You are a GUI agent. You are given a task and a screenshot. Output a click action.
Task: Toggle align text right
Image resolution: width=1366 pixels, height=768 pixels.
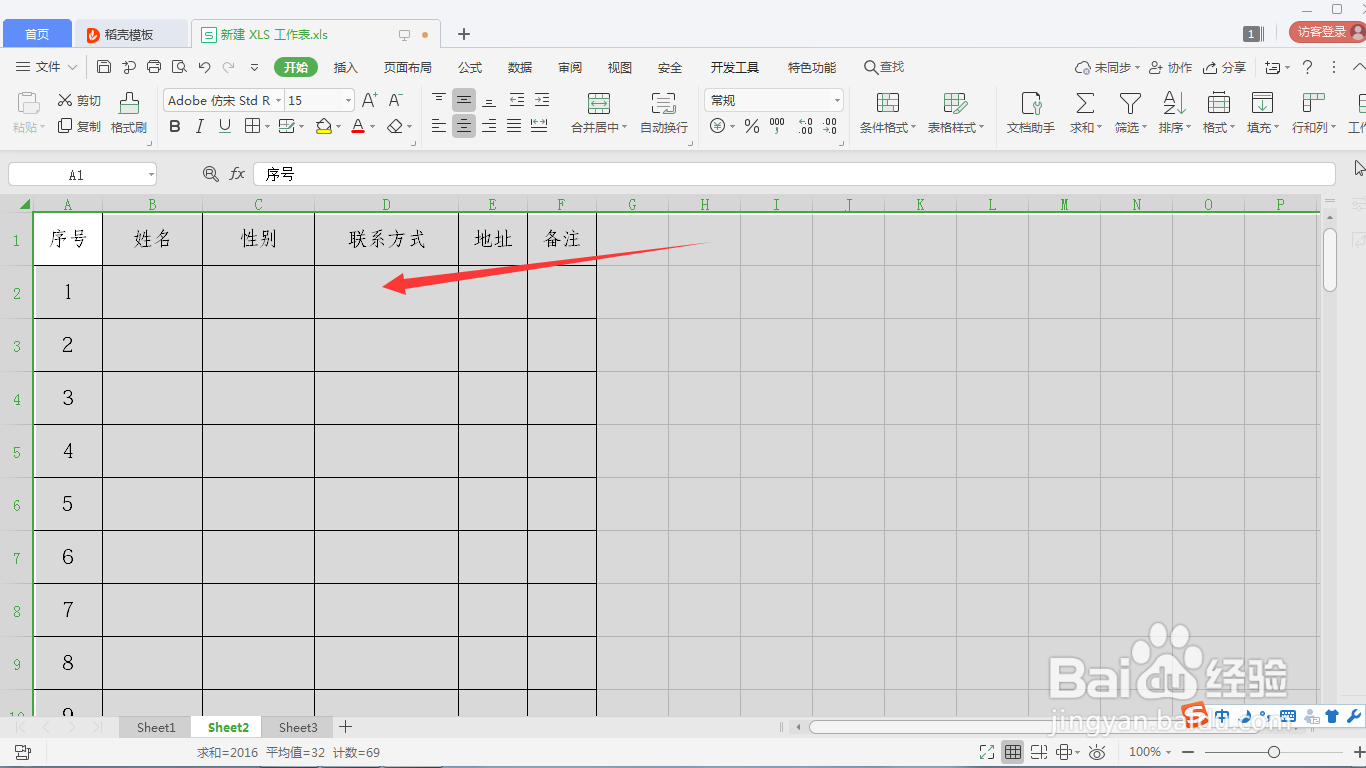click(x=489, y=126)
